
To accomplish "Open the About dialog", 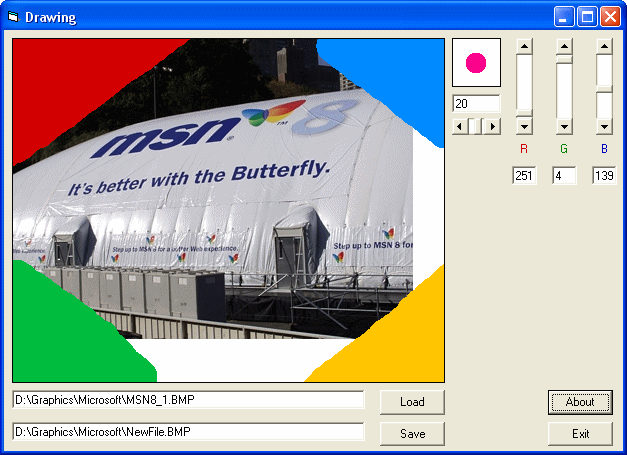I will (x=580, y=402).
